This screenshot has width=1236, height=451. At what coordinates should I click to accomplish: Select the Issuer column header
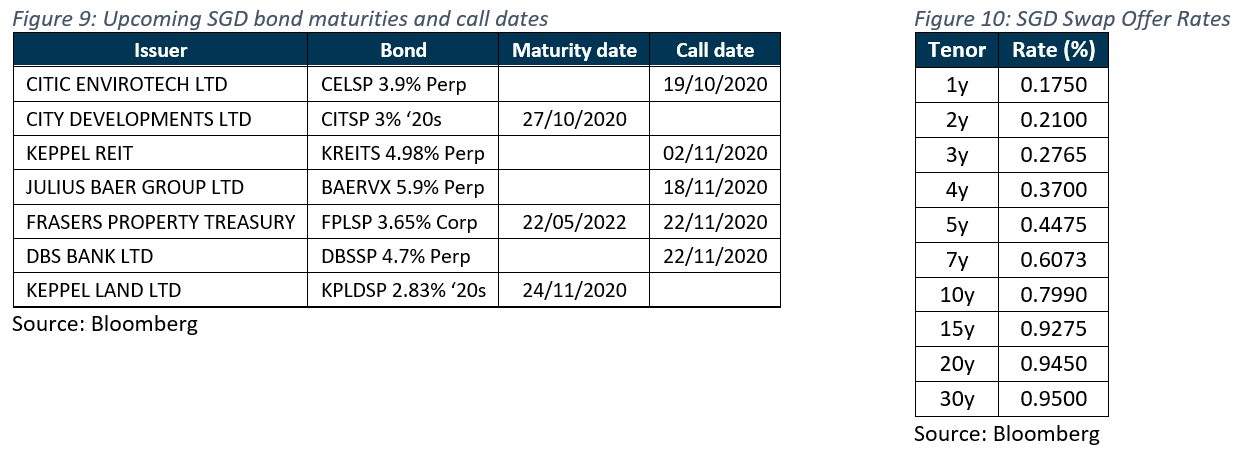pos(160,50)
